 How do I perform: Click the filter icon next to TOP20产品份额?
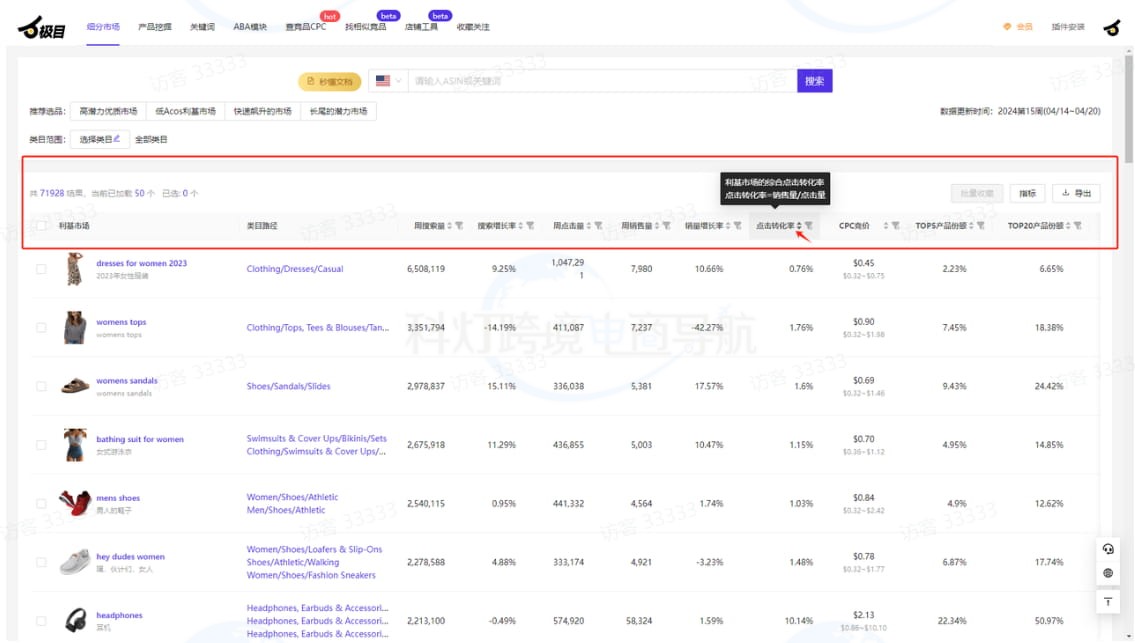1078,226
